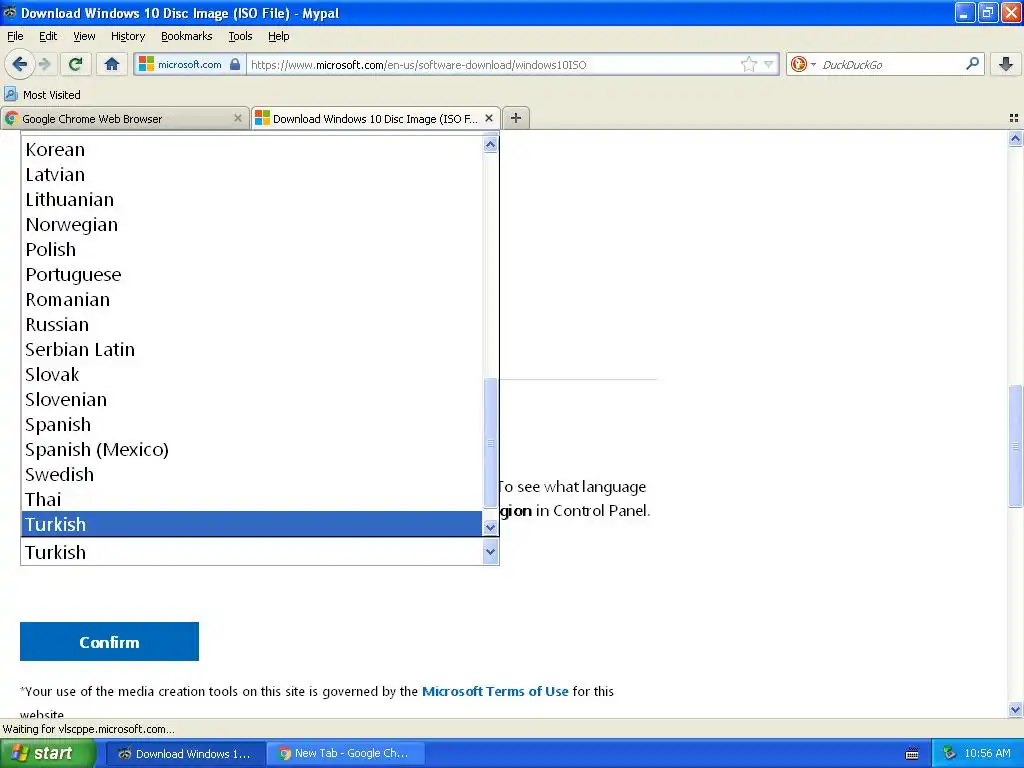Select Russian from the language list

pyautogui.click(x=251, y=325)
